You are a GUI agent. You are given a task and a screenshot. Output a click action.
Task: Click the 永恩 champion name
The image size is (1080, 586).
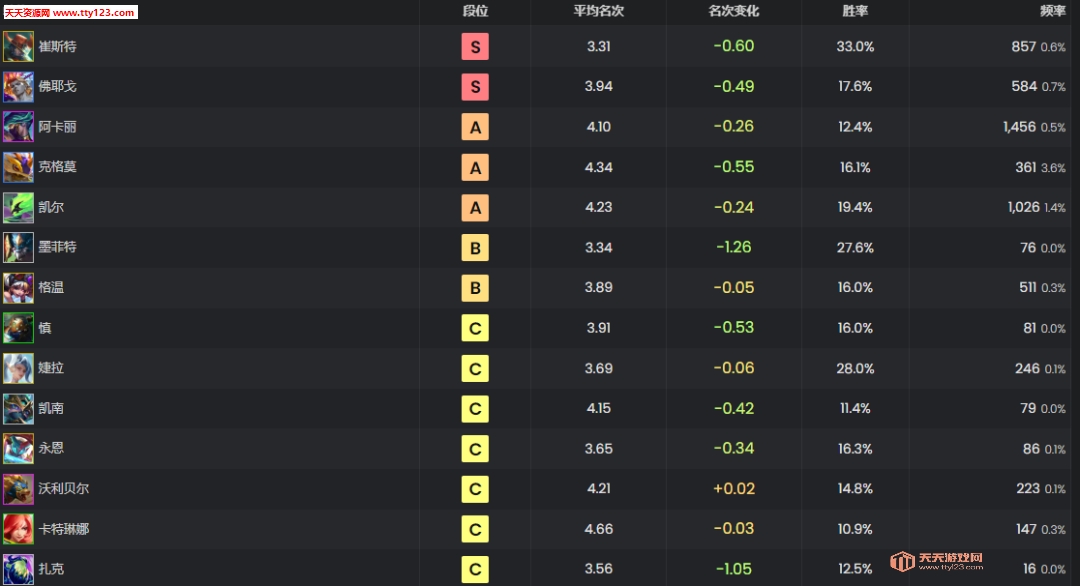tap(51, 449)
